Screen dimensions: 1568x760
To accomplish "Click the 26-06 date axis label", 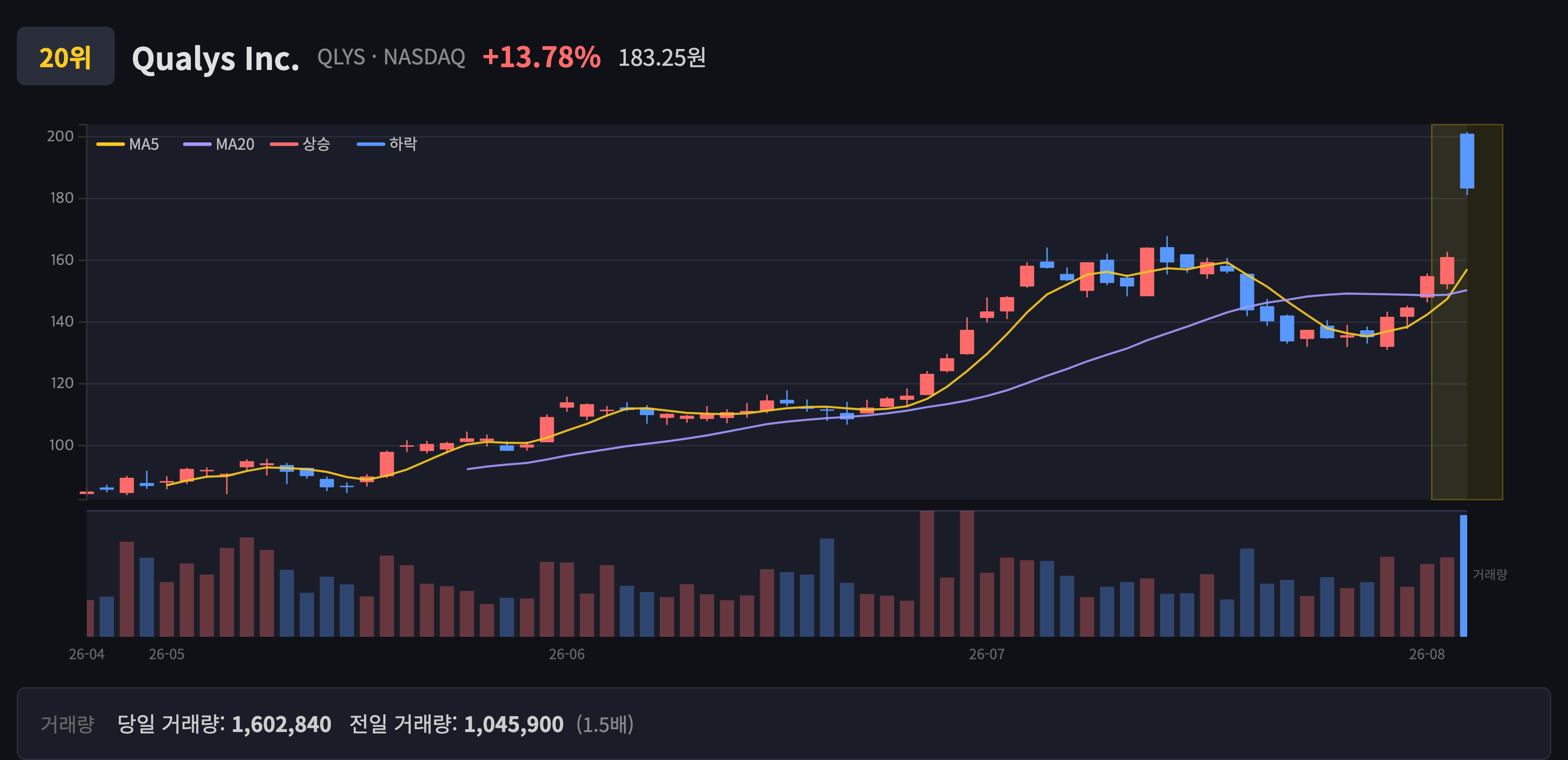I will click(567, 654).
